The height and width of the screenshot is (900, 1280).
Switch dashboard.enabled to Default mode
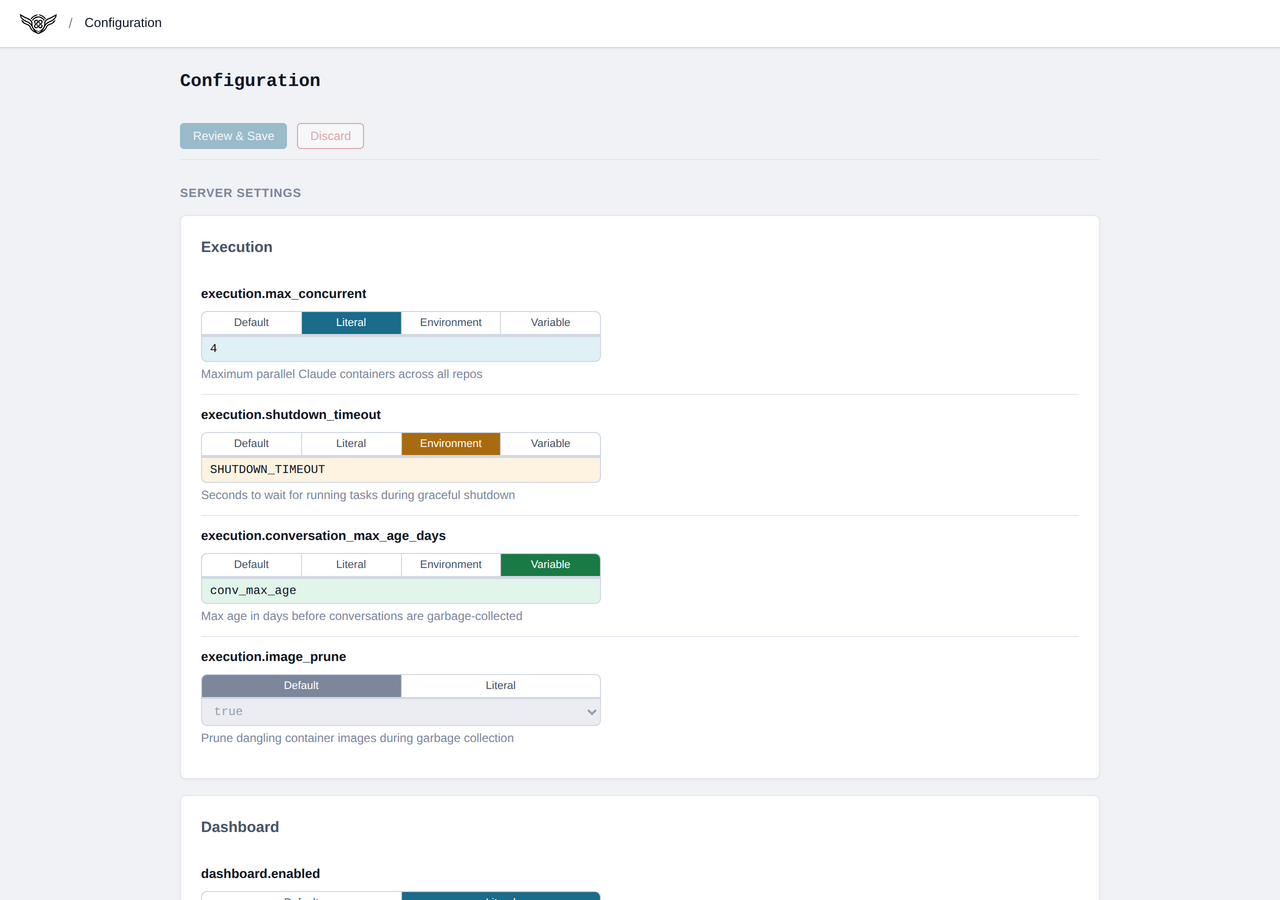point(300,896)
